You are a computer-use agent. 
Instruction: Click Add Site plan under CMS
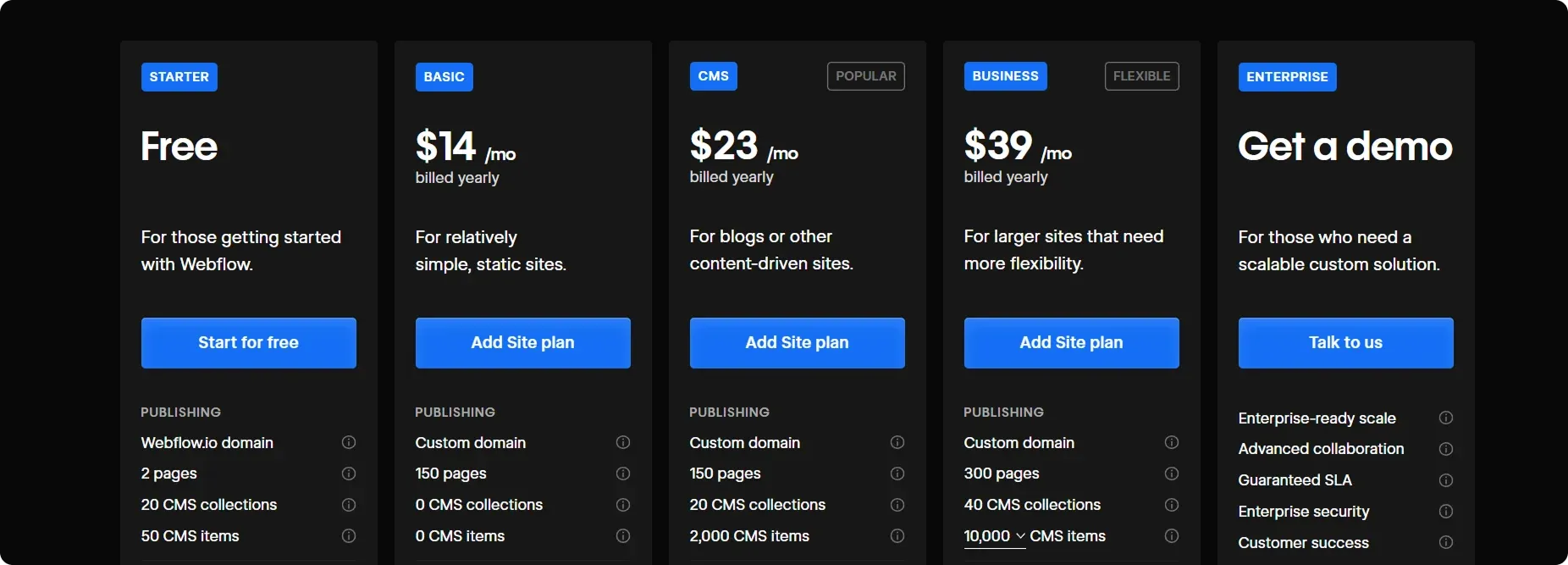coord(798,343)
